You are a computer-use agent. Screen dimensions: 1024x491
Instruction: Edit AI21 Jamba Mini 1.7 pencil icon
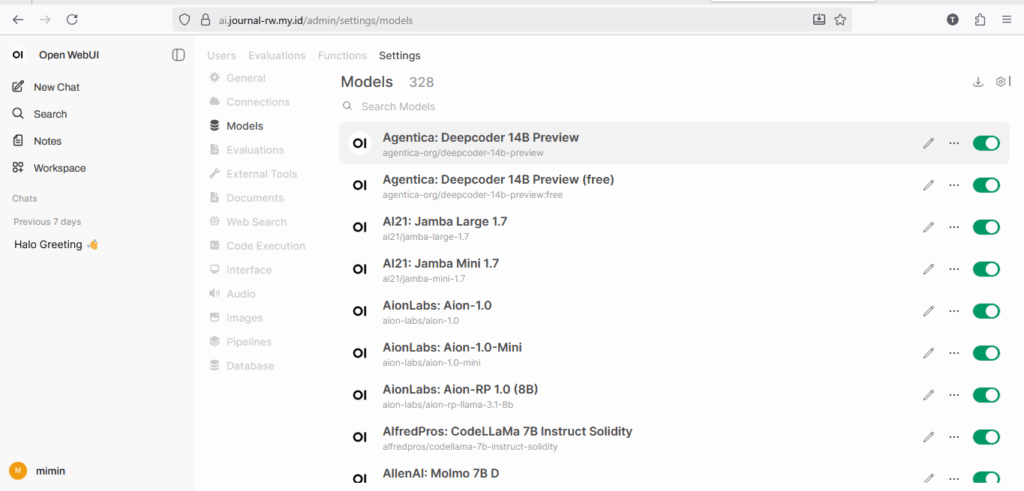(929, 269)
